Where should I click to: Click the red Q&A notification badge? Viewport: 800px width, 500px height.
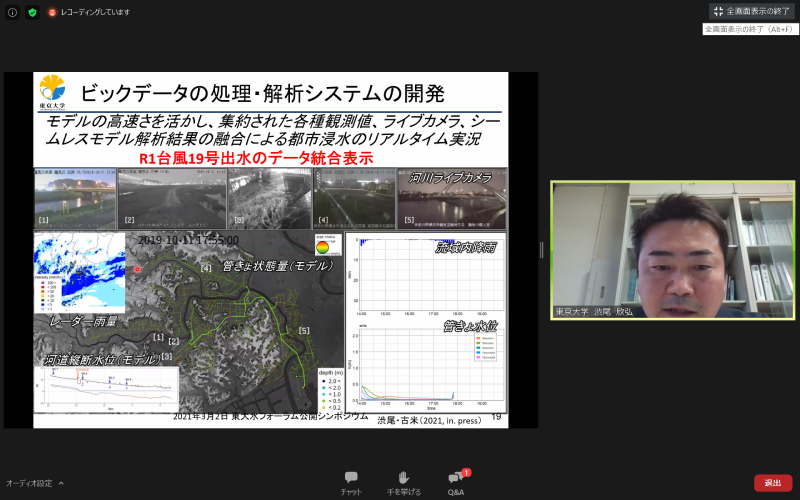[x=466, y=472]
